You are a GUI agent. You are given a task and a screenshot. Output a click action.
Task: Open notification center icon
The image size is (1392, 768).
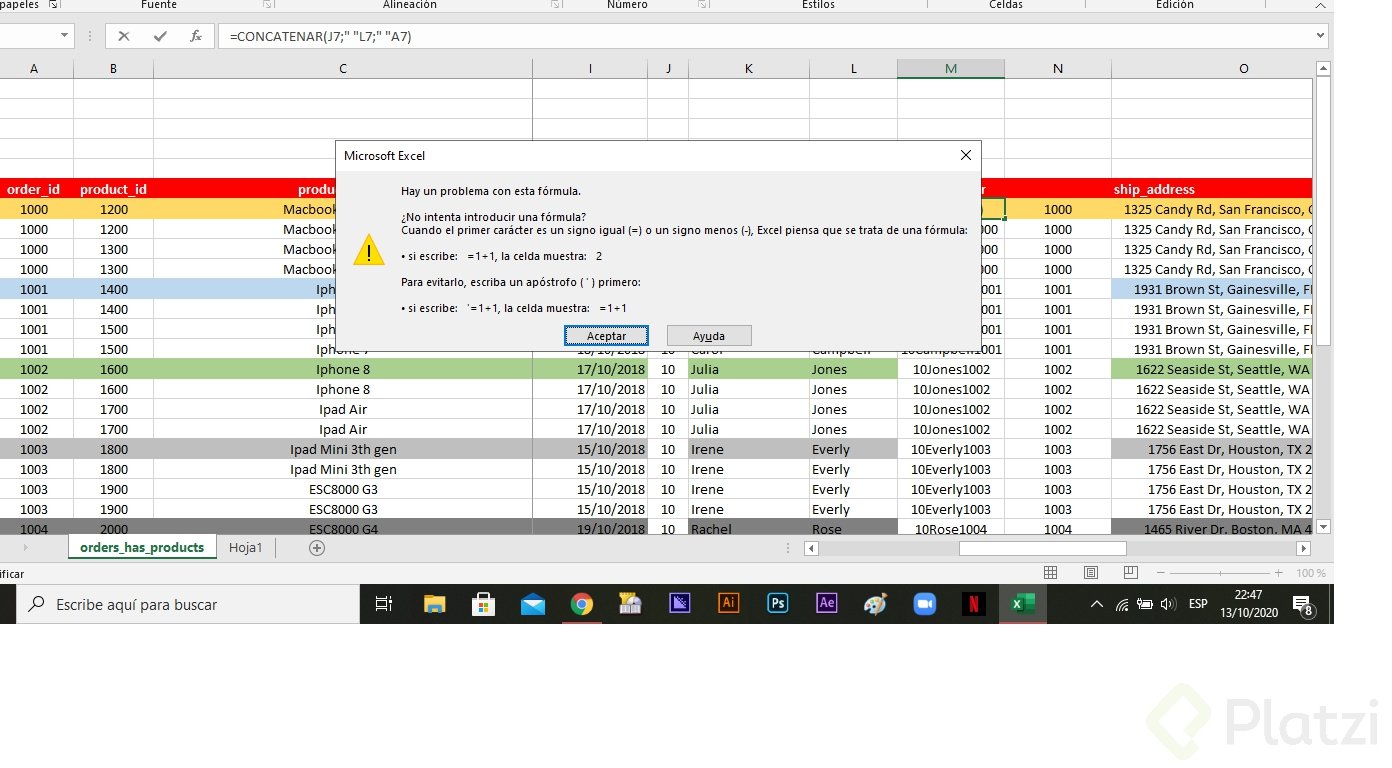pyautogui.click(x=1302, y=605)
